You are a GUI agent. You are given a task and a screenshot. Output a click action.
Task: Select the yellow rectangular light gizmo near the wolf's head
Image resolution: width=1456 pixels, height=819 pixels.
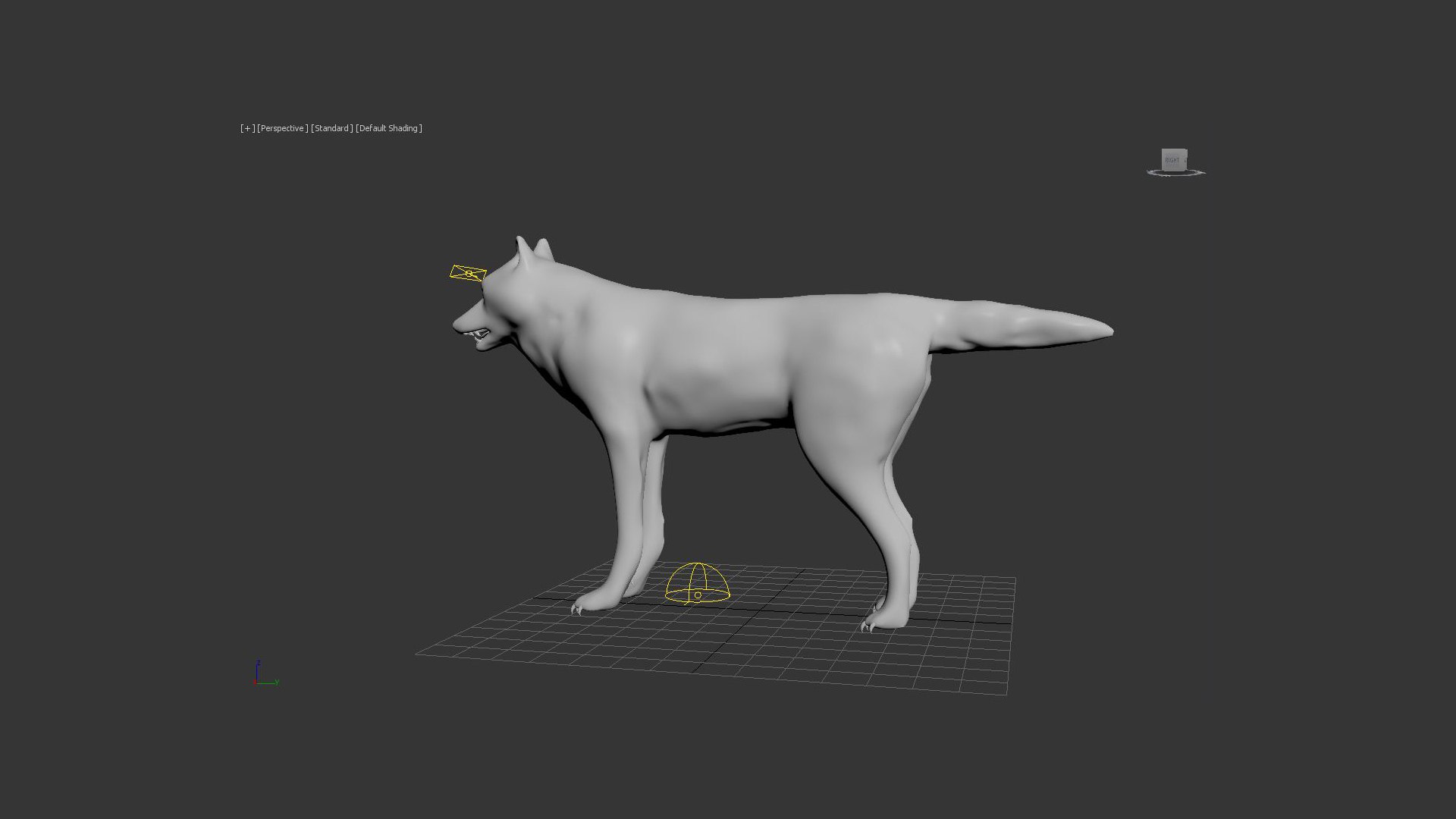468,273
